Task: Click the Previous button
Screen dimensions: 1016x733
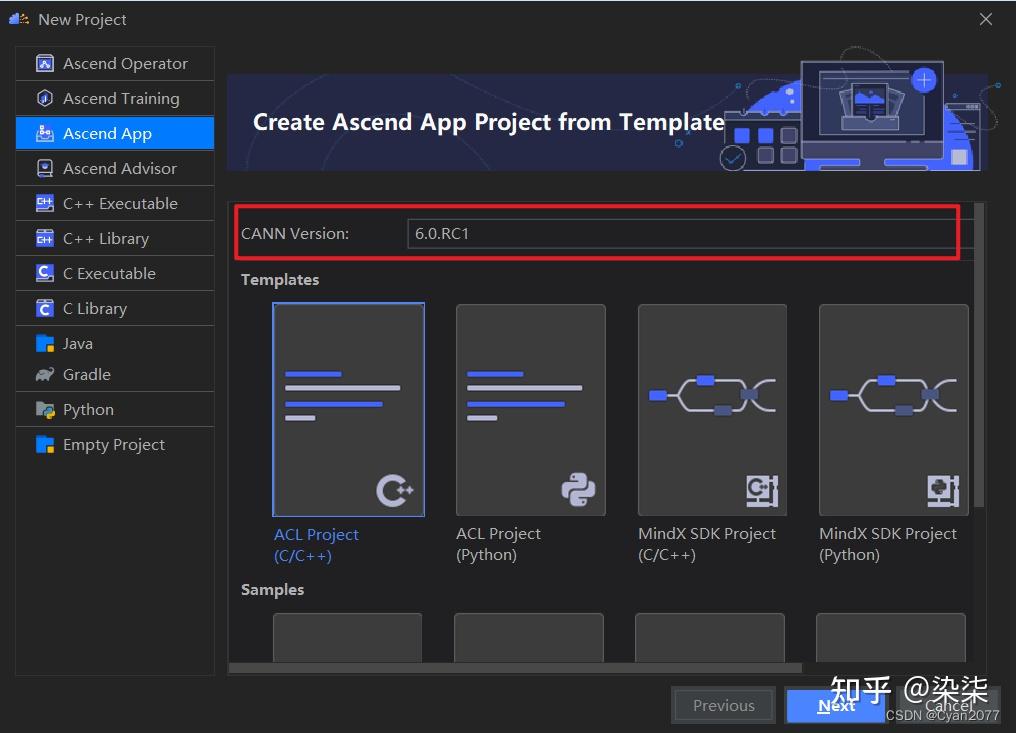Action: 723,705
